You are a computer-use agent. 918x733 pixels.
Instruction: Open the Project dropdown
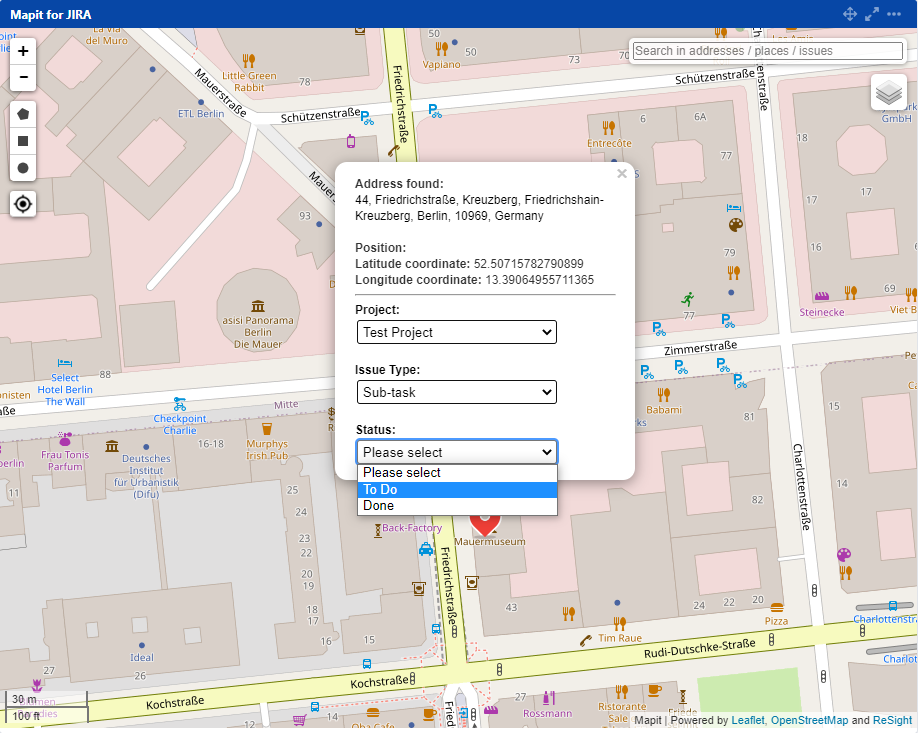click(x=456, y=332)
